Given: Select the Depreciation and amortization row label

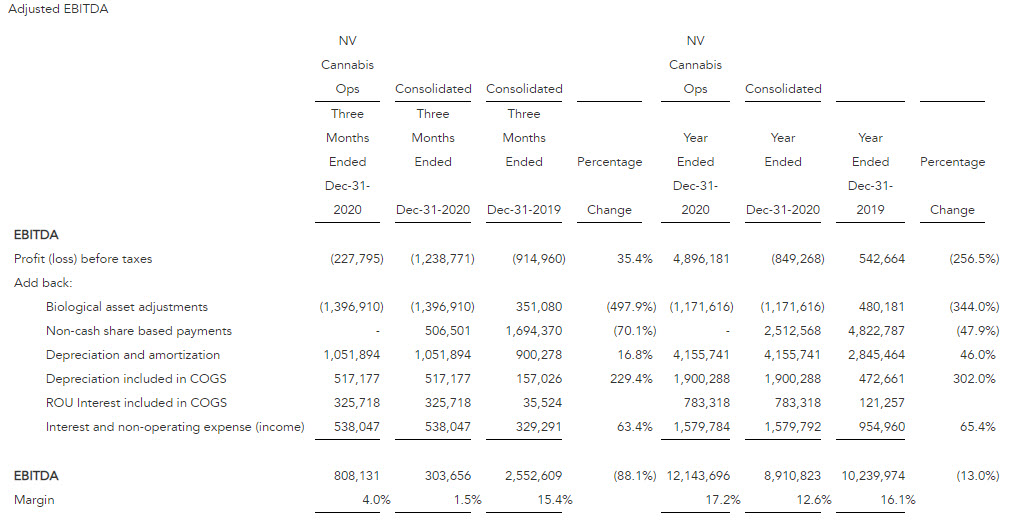Looking at the screenshot, I should click(x=132, y=354).
